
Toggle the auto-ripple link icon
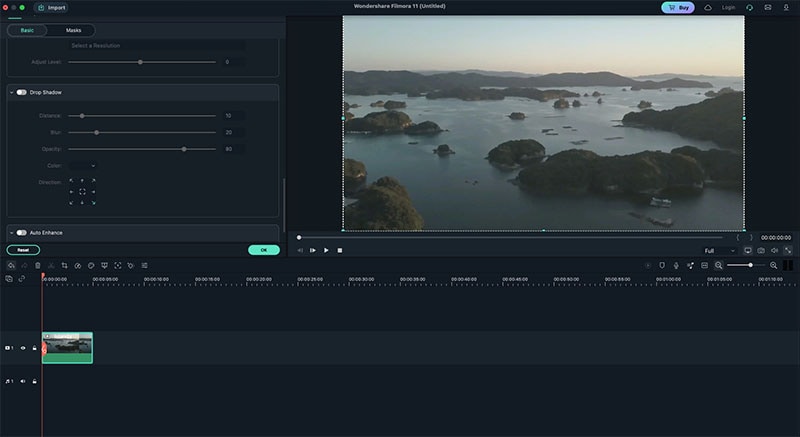pyautogui.click(x=22, y=278)
